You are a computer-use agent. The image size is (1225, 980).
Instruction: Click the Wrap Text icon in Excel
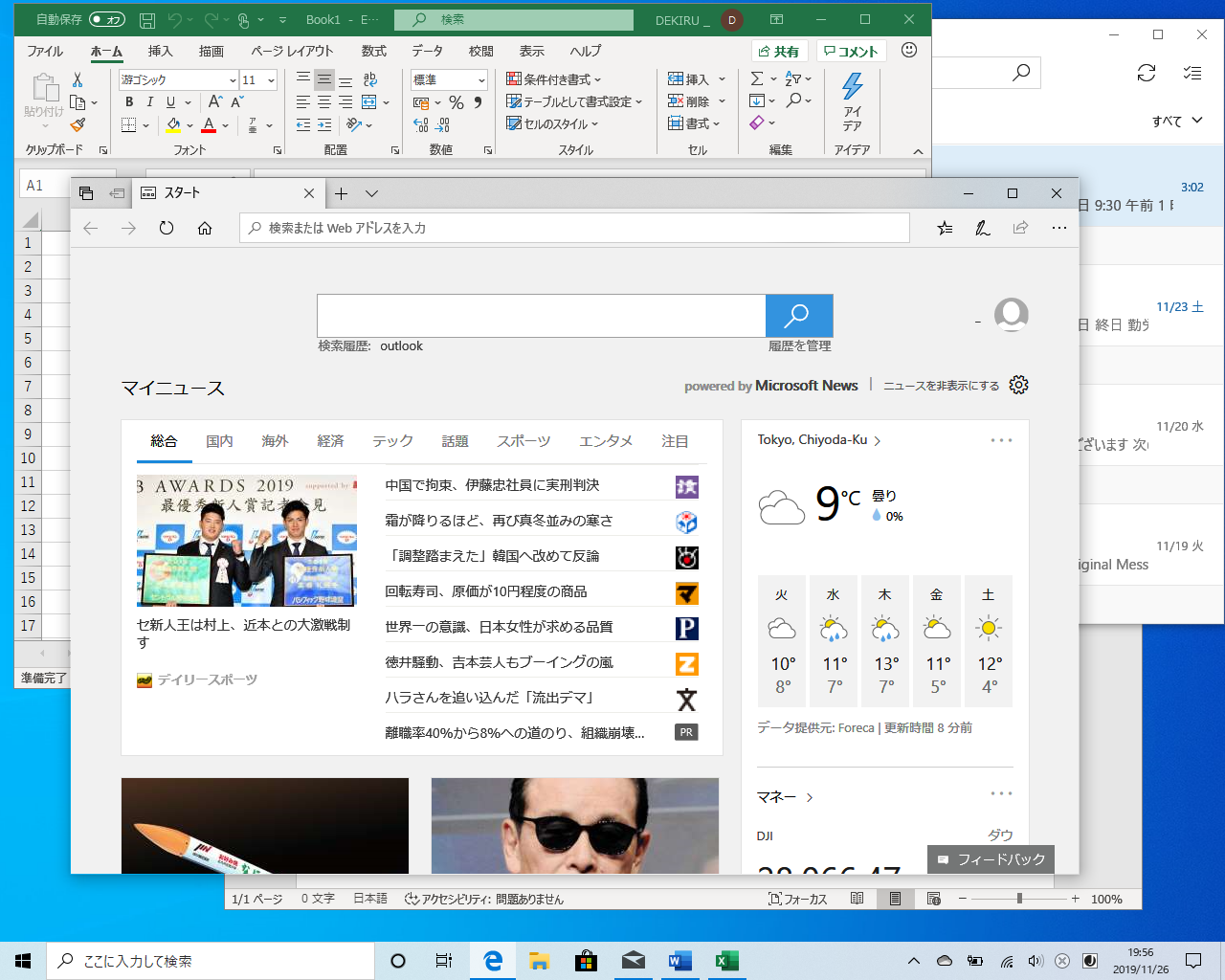[370, 79]
